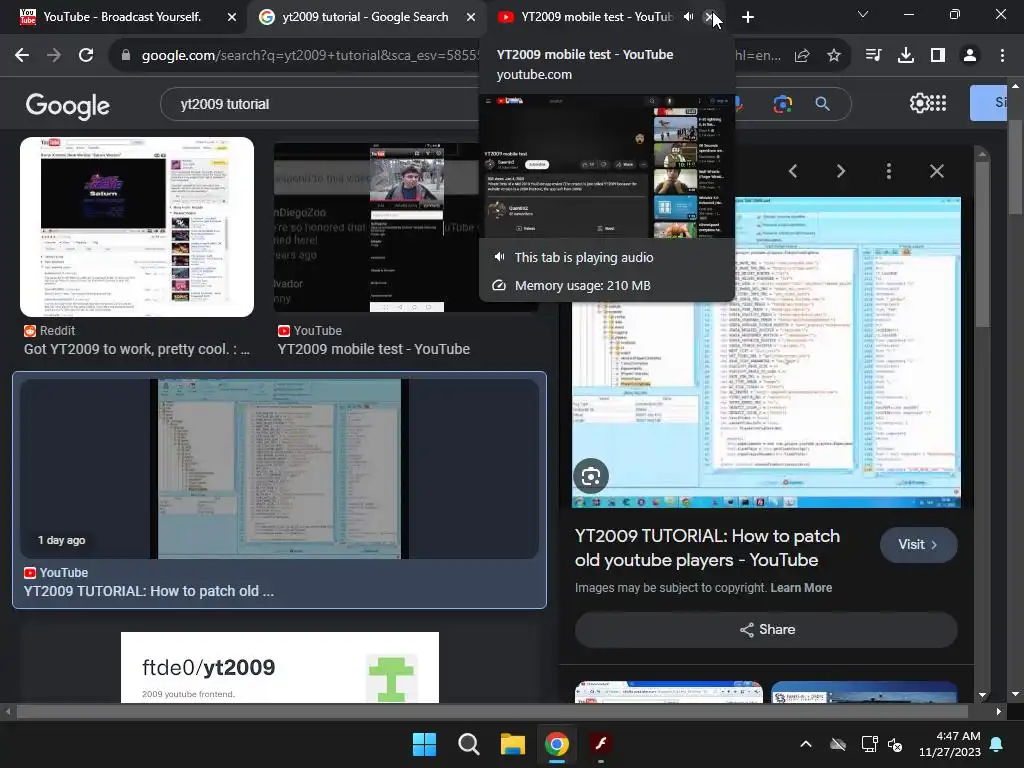Close the YouTube Broadcast Yourself tab

232,17
